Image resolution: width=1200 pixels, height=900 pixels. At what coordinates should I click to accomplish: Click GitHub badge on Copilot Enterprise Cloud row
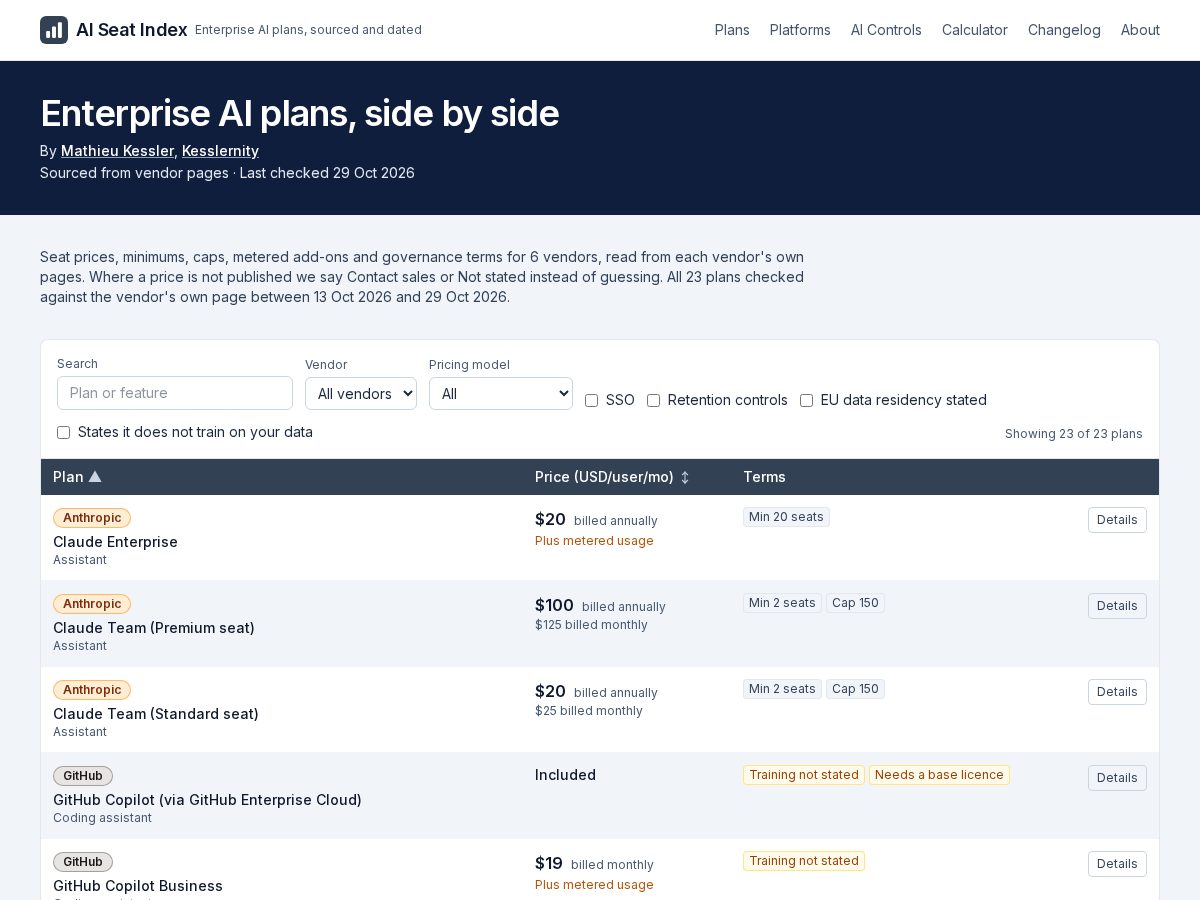coord(83,776)
